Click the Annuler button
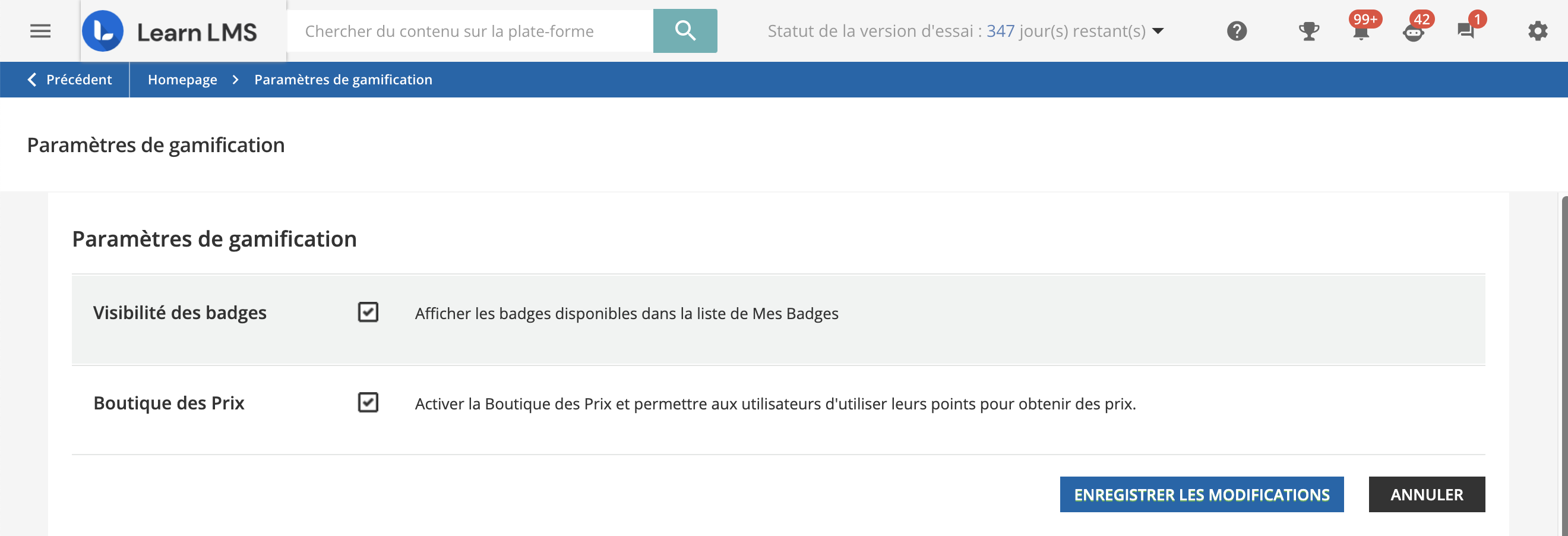Image resolution: width=1568 pixels, height=536 pixels. pyautogui.click(x=1426, y=494)
